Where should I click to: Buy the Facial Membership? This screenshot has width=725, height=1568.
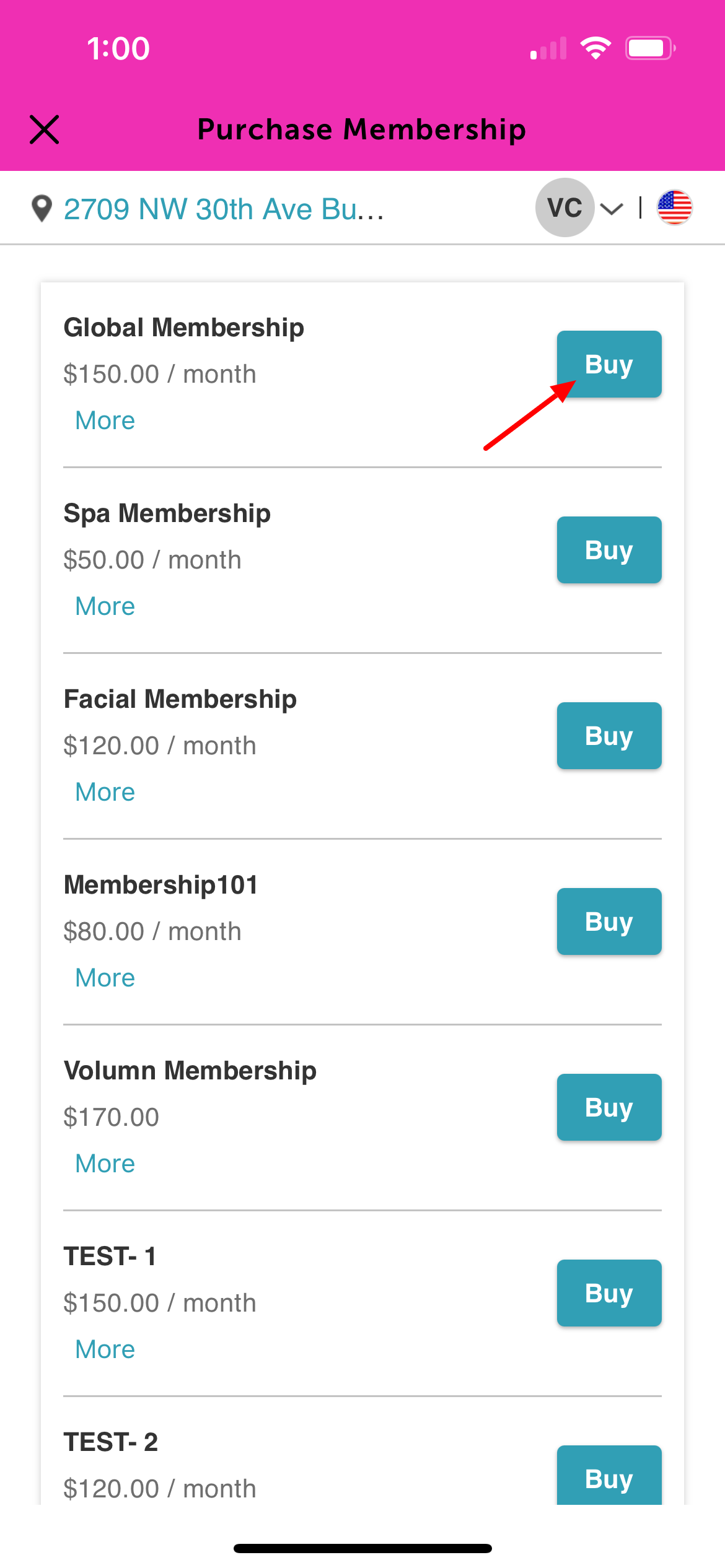click(x=609, y=736)
